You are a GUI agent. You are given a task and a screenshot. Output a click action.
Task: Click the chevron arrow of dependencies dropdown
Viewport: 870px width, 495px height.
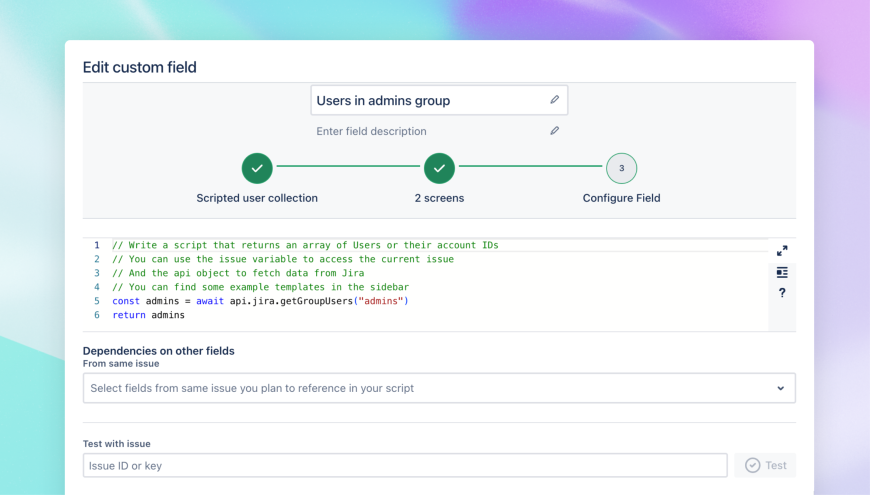(x=780, y=388)
